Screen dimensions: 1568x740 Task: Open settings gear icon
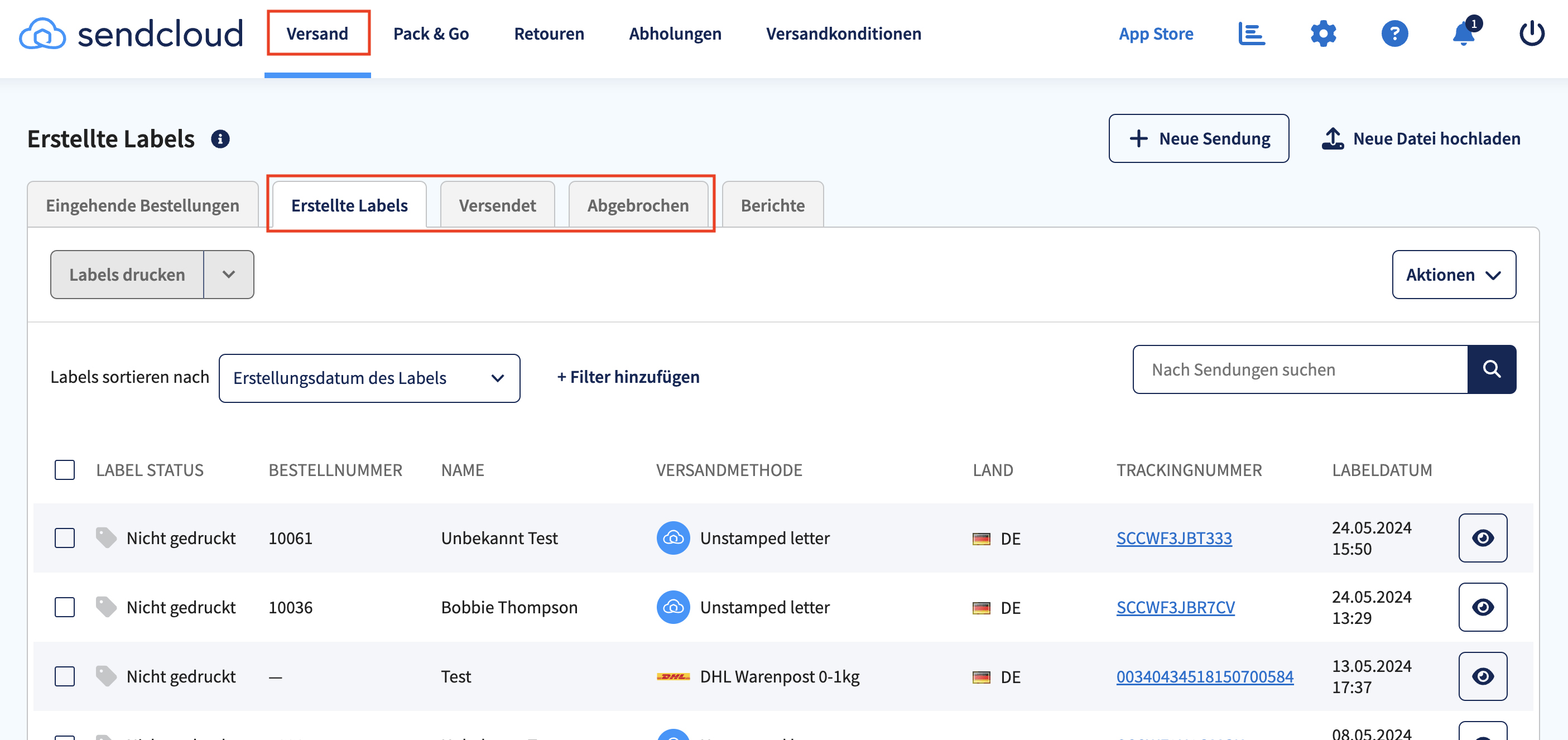[1322, 33]
